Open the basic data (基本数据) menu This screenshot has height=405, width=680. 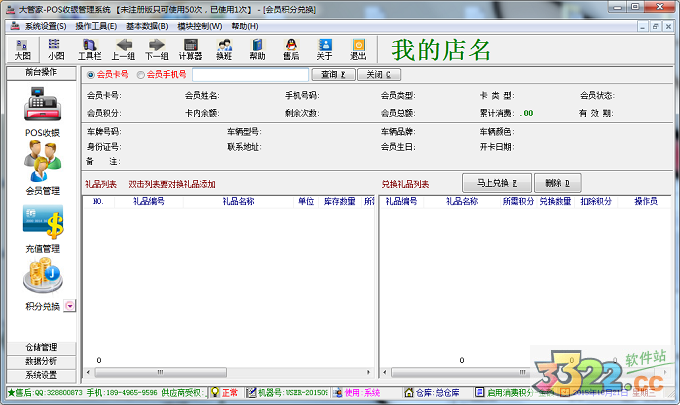click(146, 25)
